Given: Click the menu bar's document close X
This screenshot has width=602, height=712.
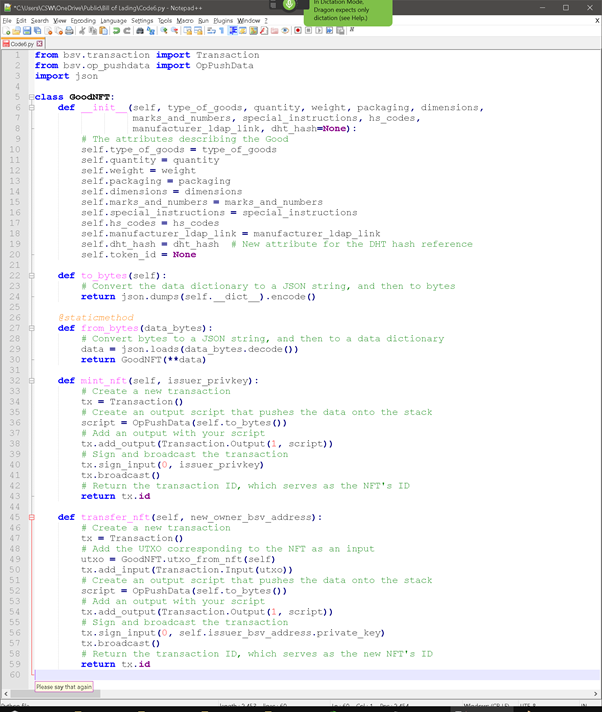Looking at the screenshot, I should 597,20.
